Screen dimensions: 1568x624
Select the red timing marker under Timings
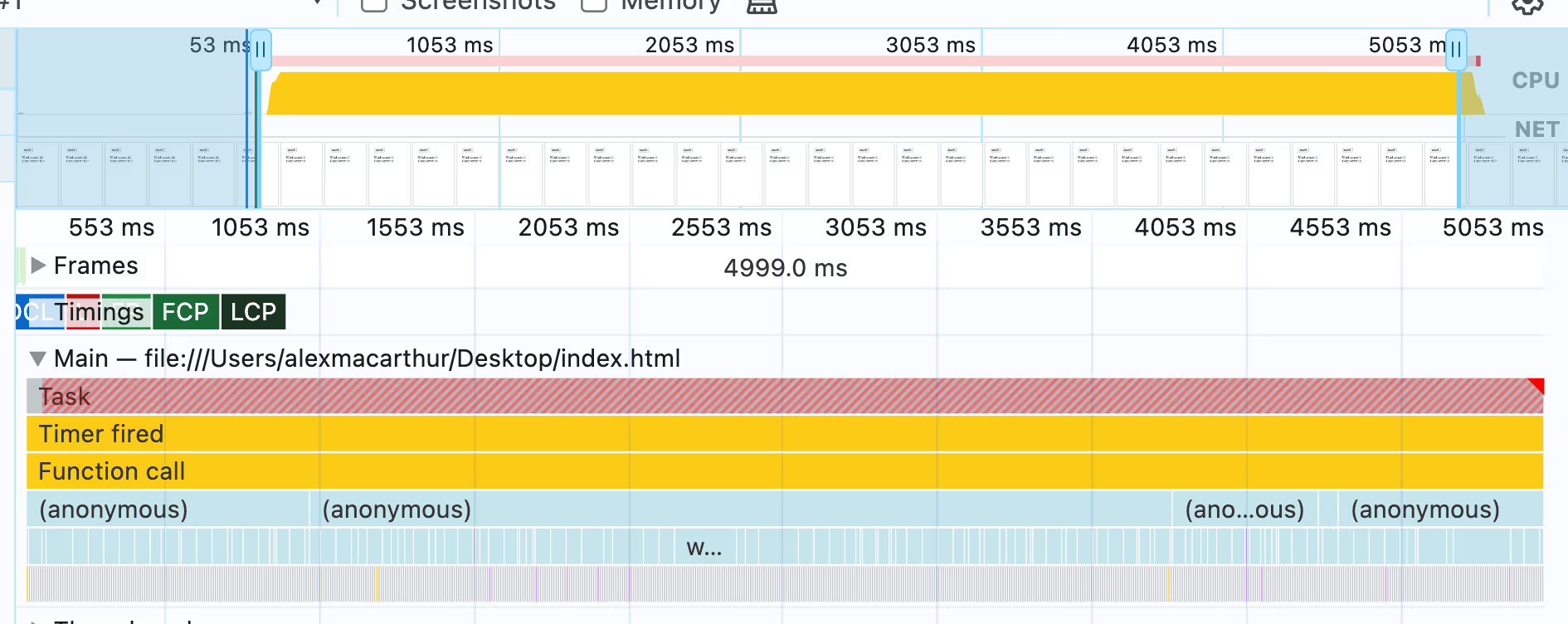coord(83,312)
